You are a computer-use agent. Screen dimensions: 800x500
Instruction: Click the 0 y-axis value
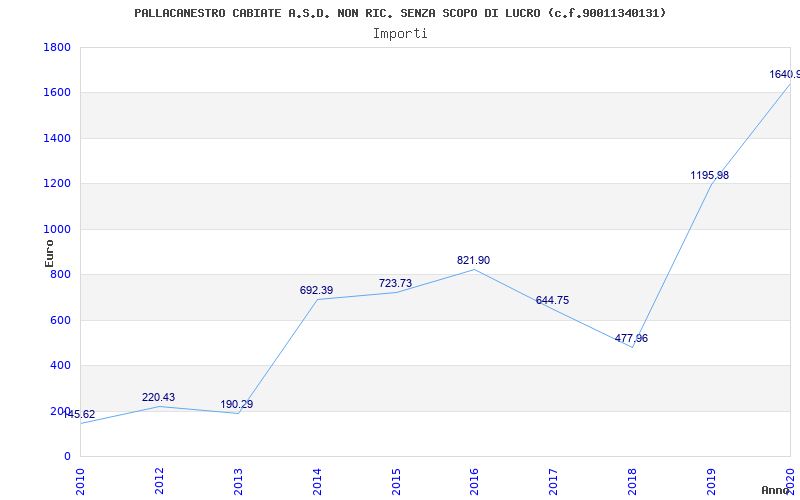(x=67, y=457)
